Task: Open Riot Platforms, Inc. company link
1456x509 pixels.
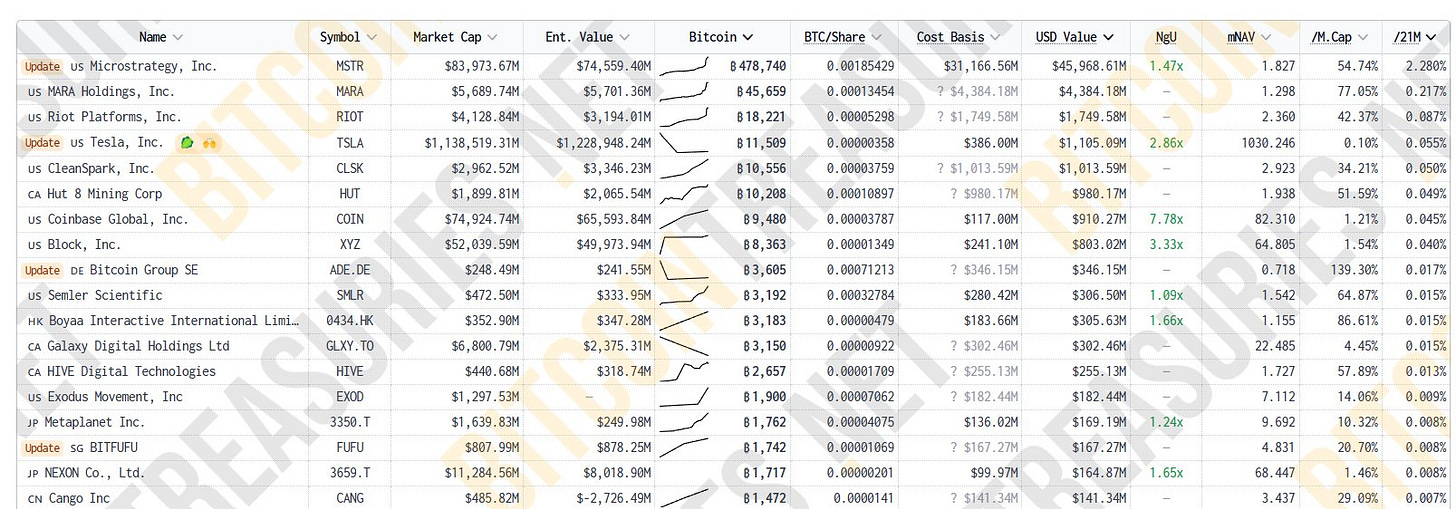Action: pyautogui.click(x=115, y=117)
